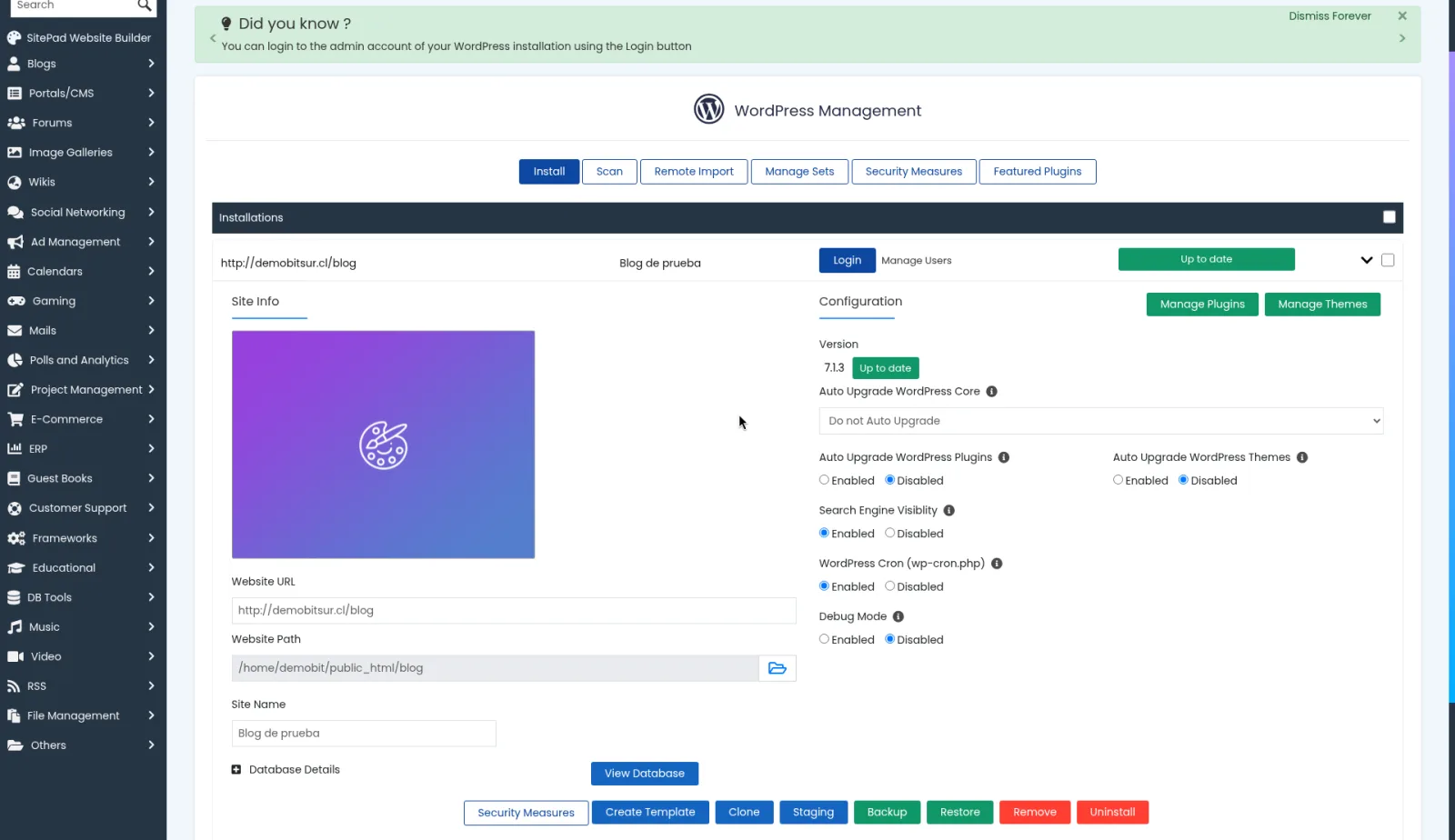
Task: Switch to the Scan tab
Action: click(x=609, y=172)
